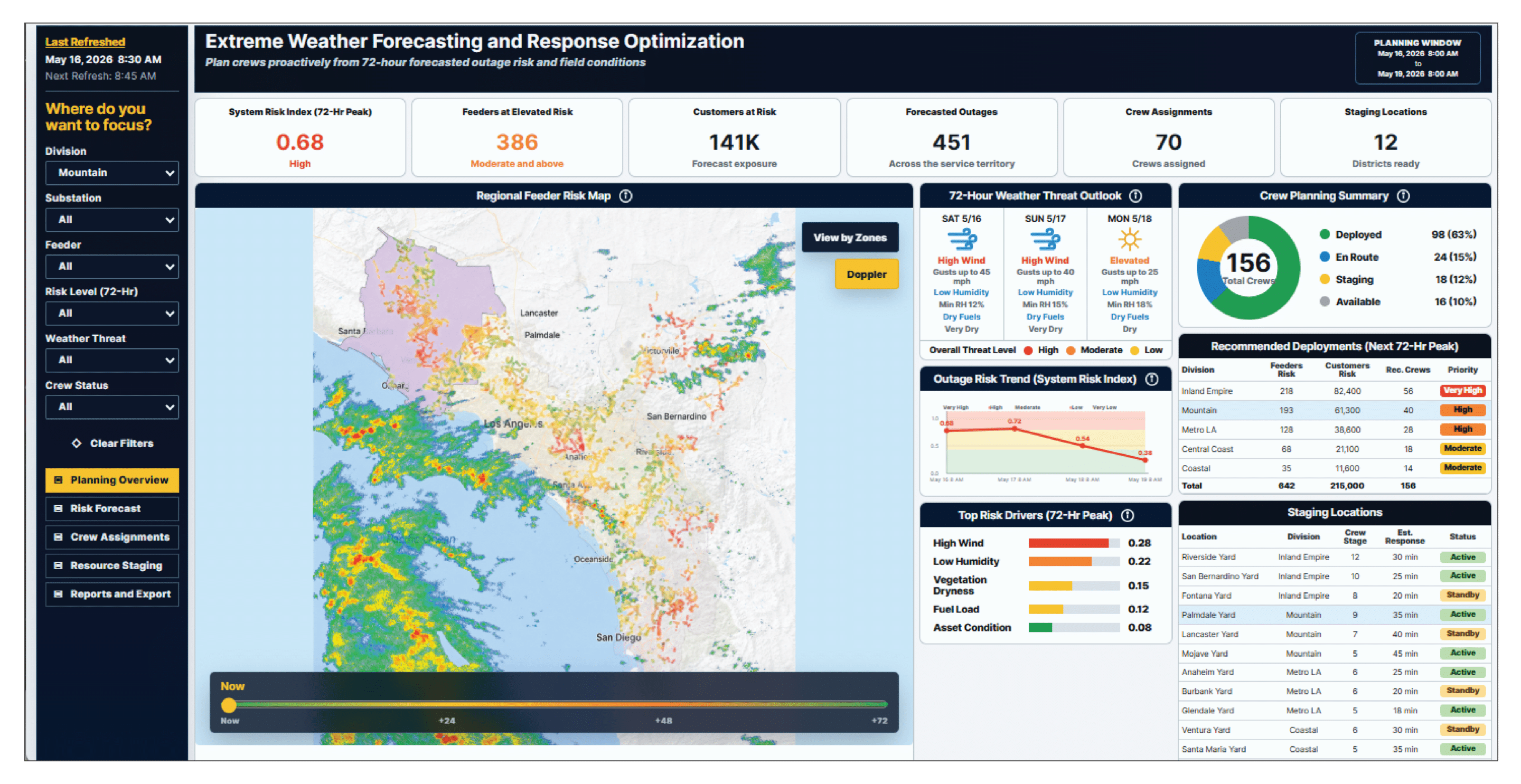Open the Weather Threat dropdown
Viewport: 1521px width, 784px height.
[112, 360]
